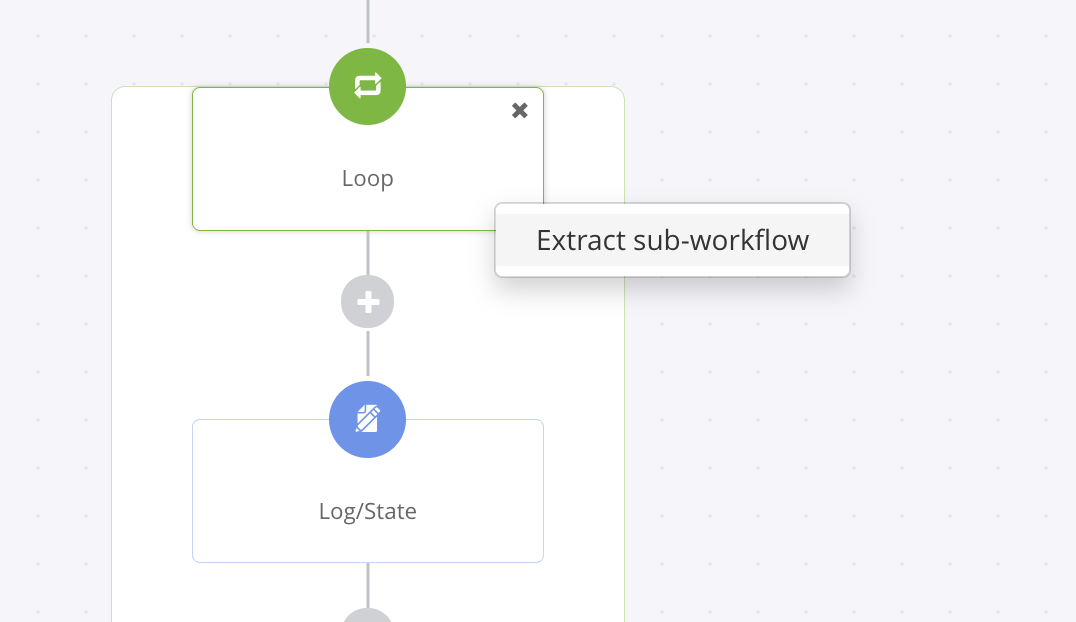This screenshot has width=1076, height=622.
Task: Choose Extract sub-workflow from the context menu
Action: tap(672, 240)
